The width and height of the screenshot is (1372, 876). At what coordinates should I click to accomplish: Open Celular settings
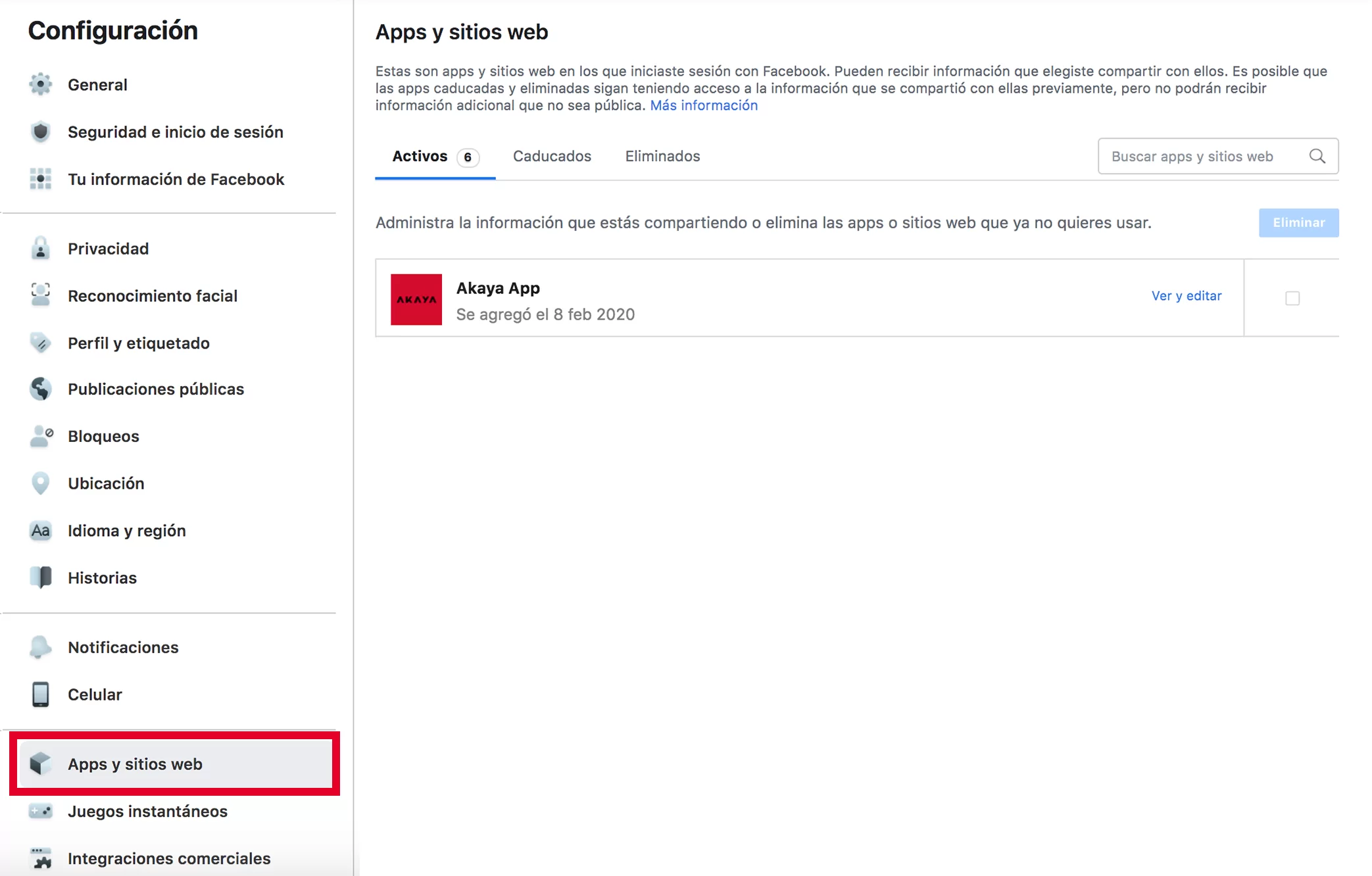tap(95, 695)
